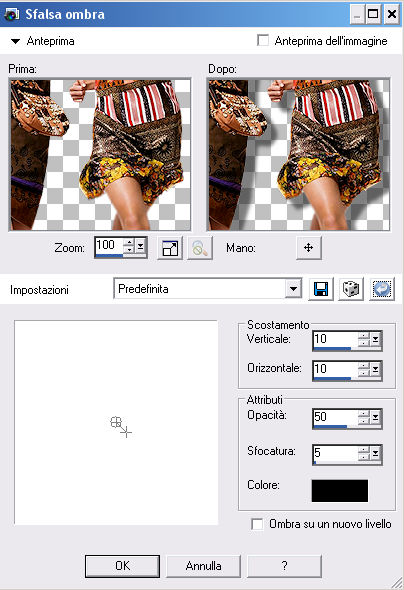The image size is (404, 590).
Task: Open the Opacità value slider dropdown
Action: [375, 417]
